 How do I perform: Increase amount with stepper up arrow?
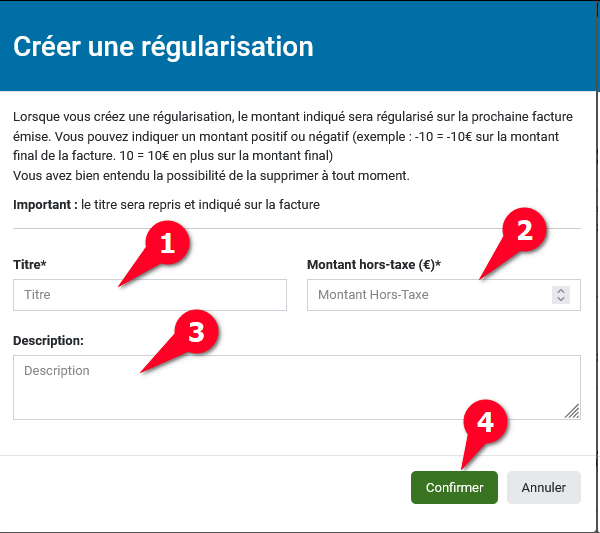[x=561, y=290]
